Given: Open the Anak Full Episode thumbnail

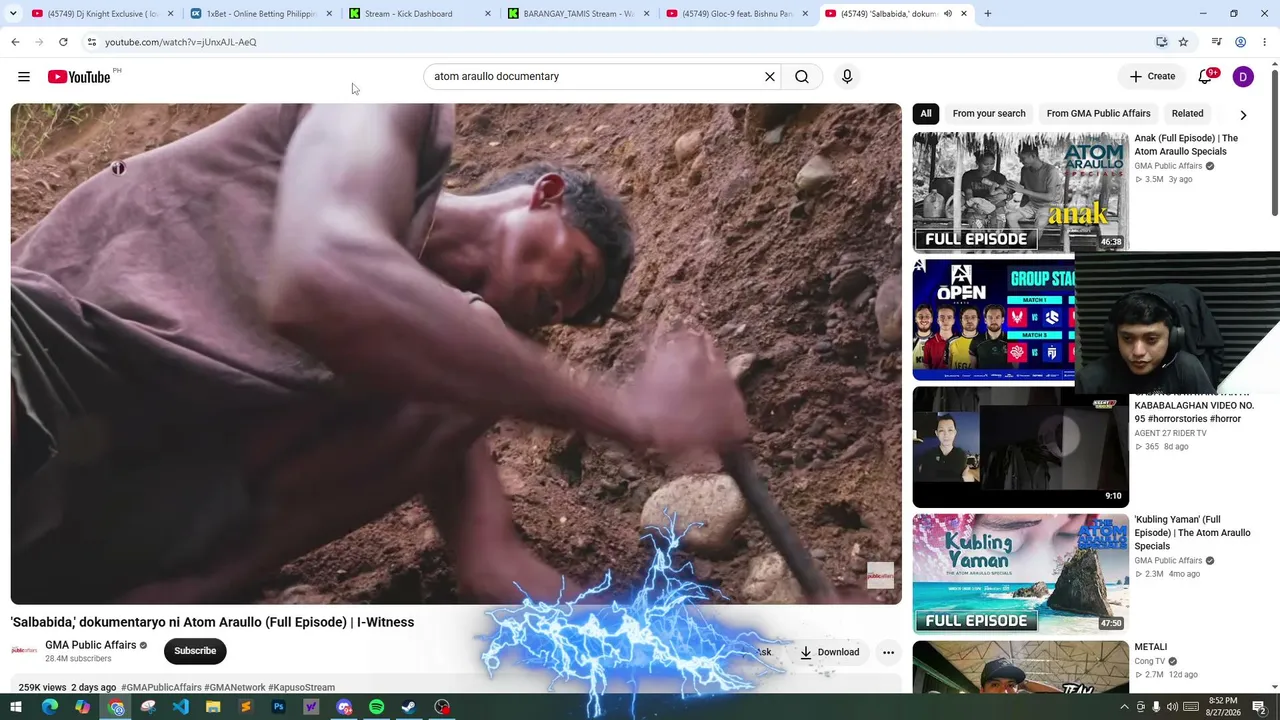Looking at the screenshot, I should (1020, 192).
